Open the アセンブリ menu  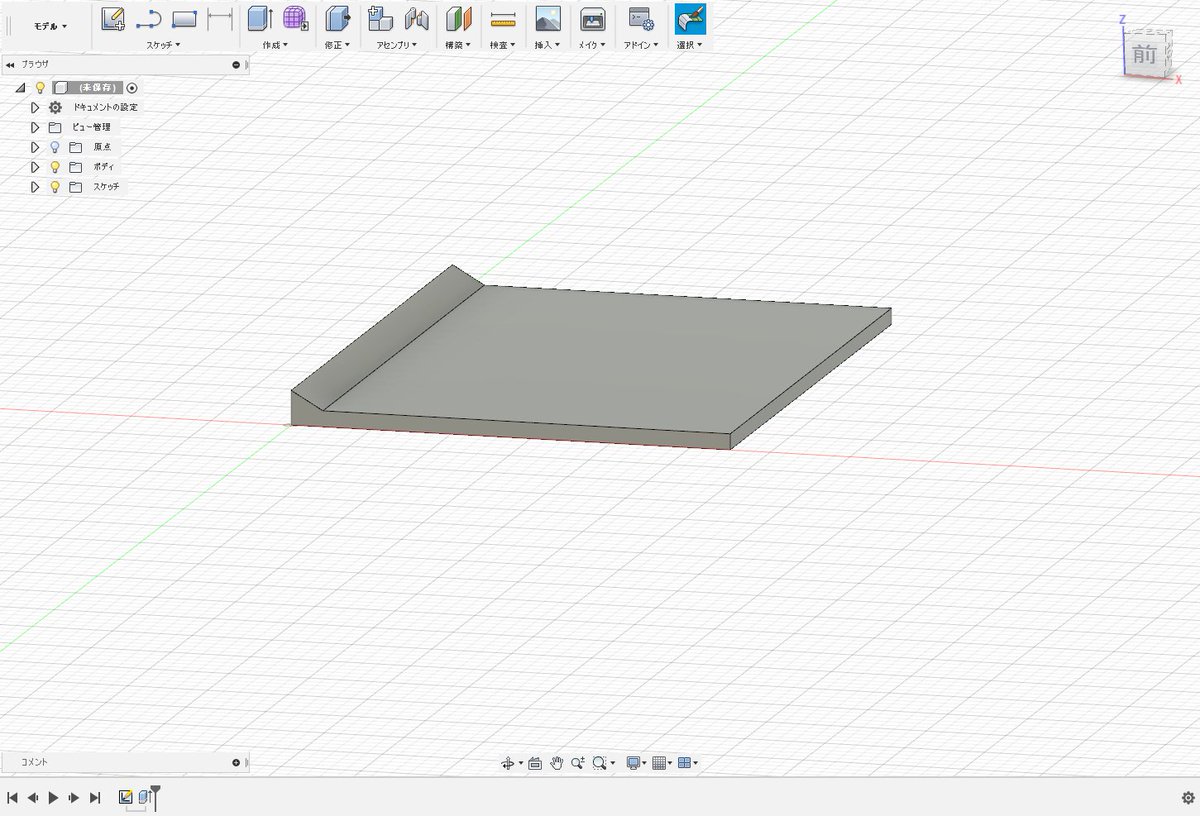397,45
